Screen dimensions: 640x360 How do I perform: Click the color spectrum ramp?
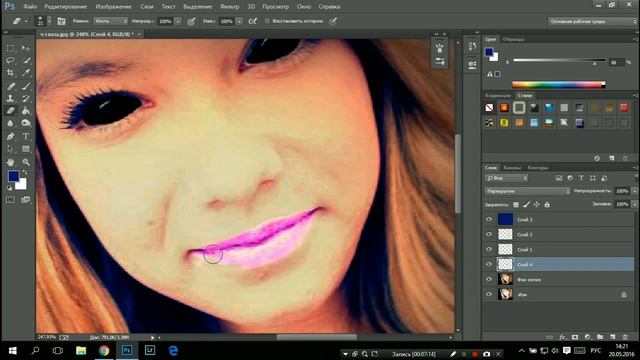tap(558, 85)
